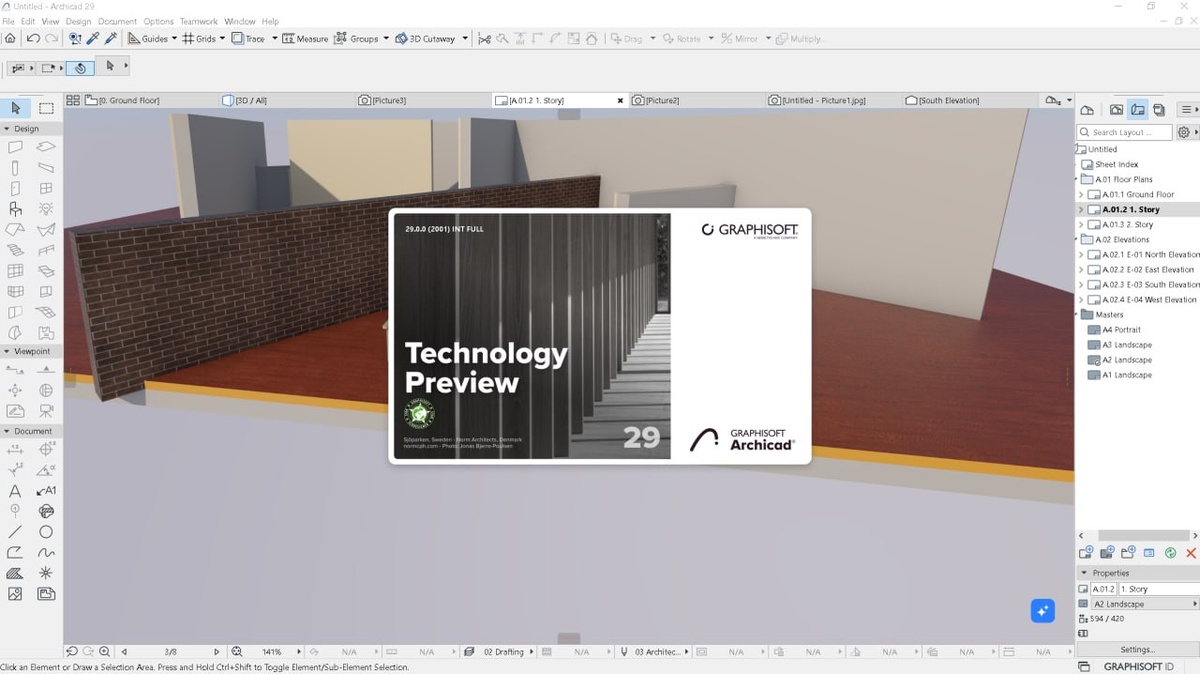The width and height of the screenshot is (1200, 674).
Task: Click the green Update icon in Navigator
Action: 1170,552
